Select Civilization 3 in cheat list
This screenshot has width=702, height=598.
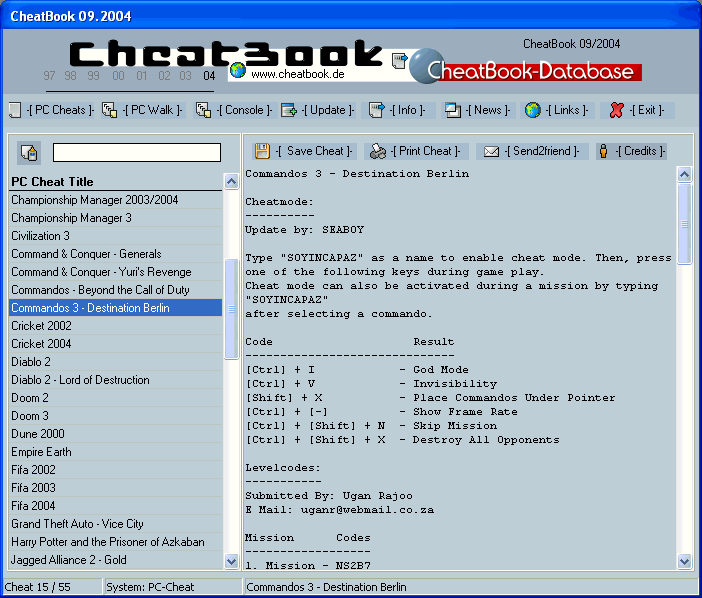tap(116, 236)
